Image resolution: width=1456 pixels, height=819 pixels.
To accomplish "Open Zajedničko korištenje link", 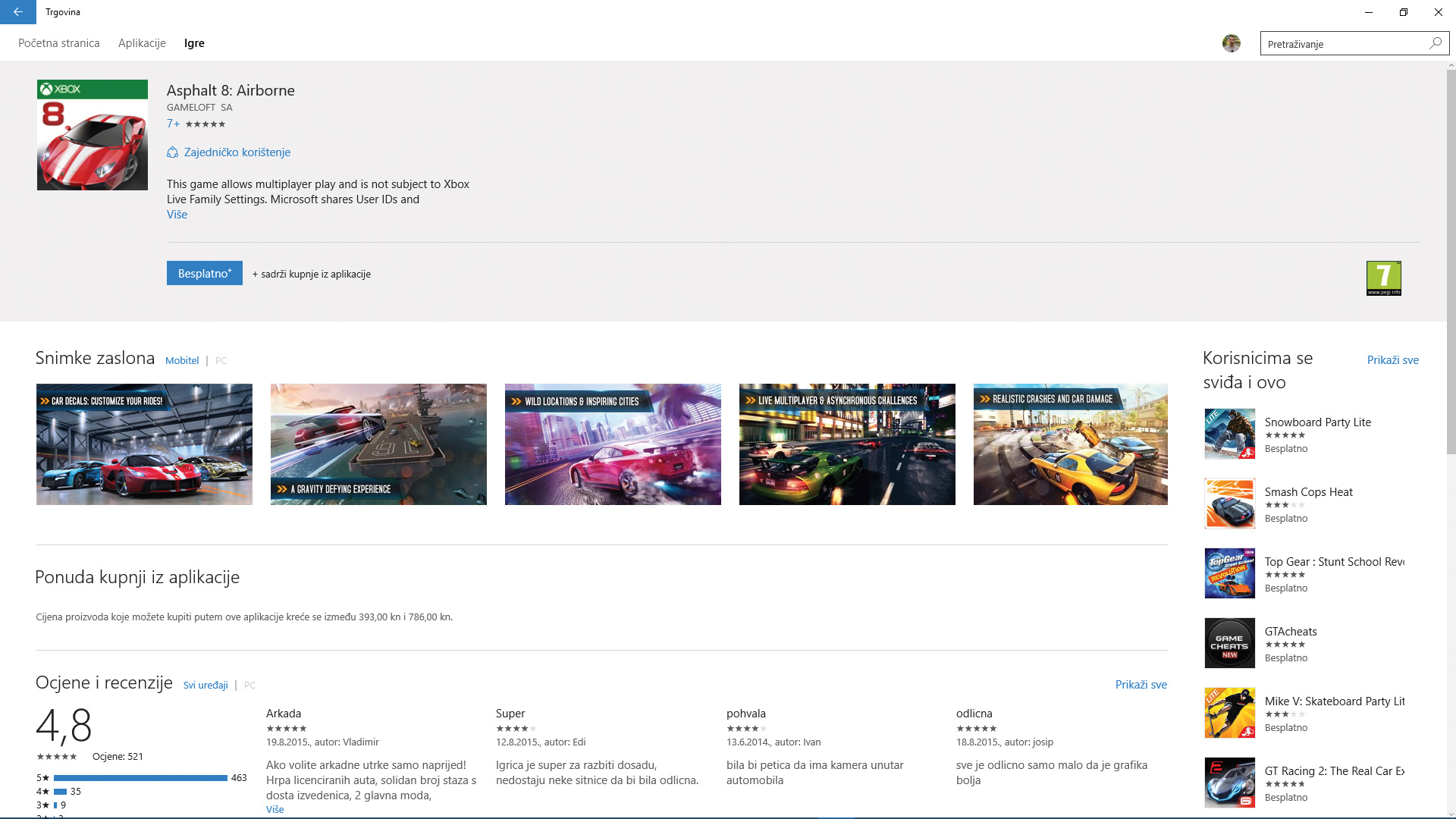I will coord(237,152).
